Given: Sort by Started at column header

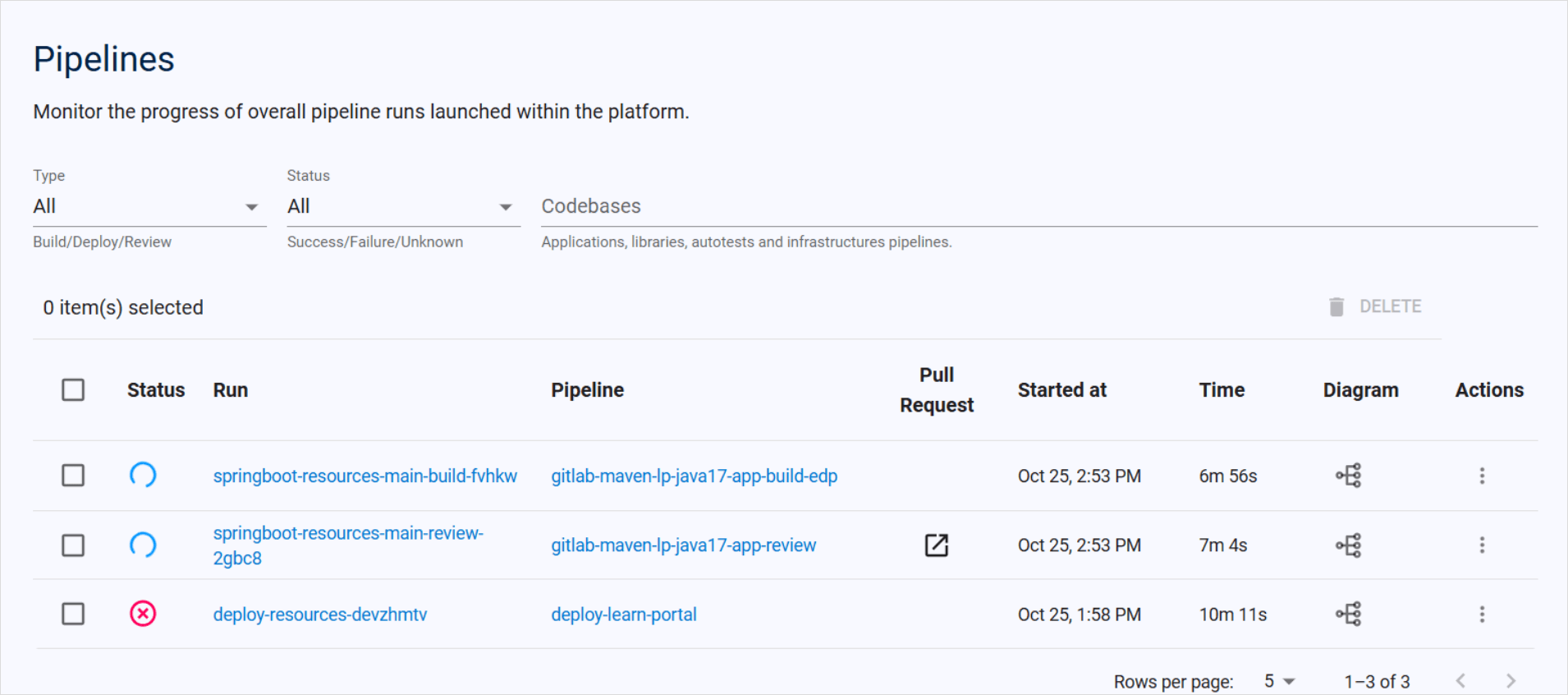Looking at the screenshot, I should pos(1061,390).
